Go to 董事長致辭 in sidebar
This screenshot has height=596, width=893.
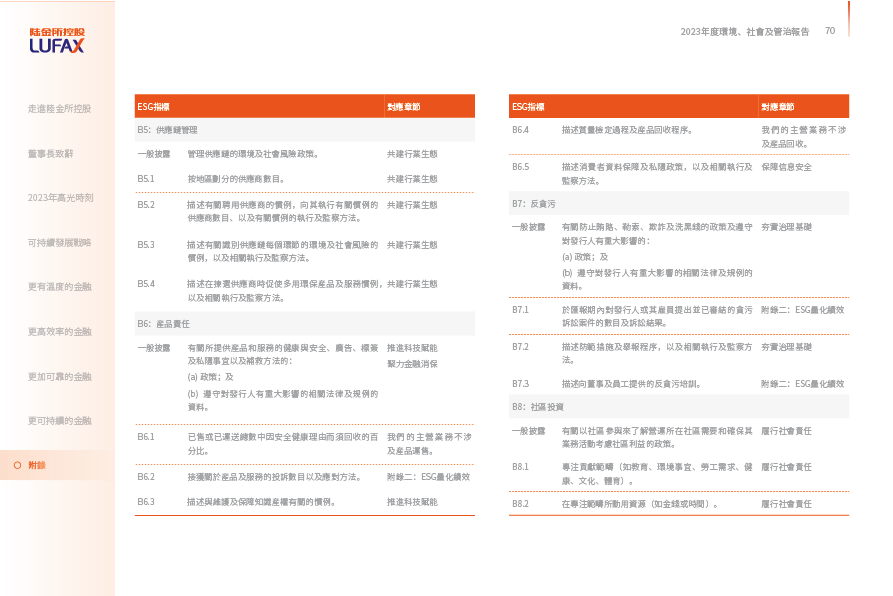pos(50,153)
